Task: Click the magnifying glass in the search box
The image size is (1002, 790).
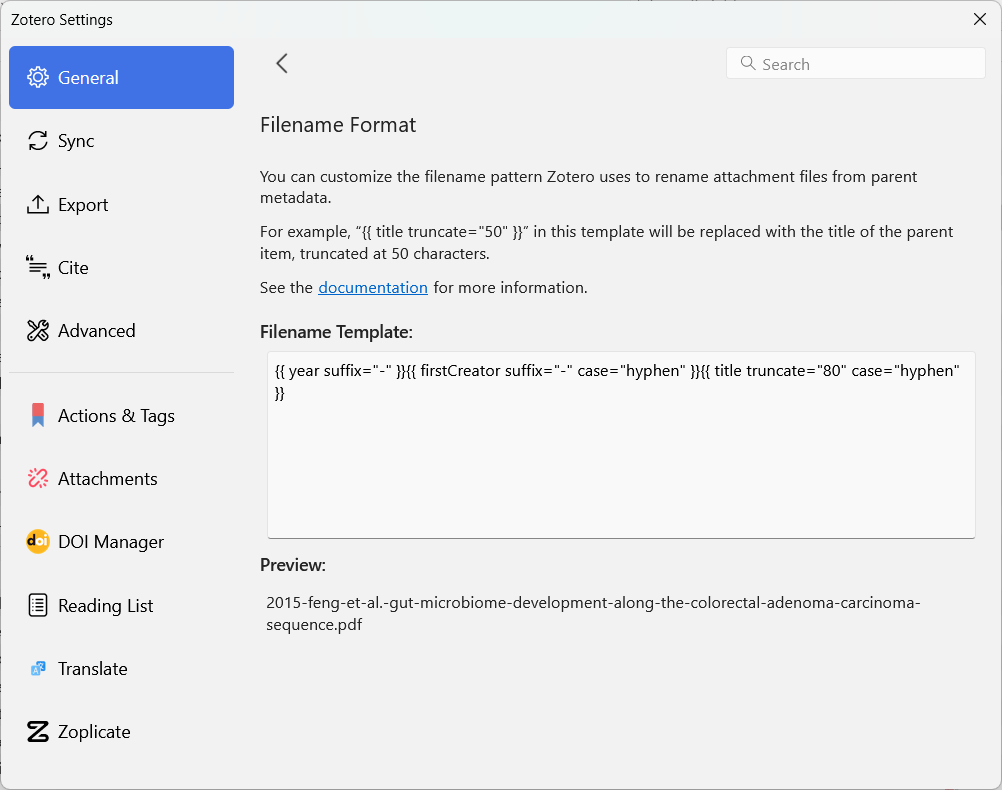Action: pyautogui.click(x=747, y=64)
